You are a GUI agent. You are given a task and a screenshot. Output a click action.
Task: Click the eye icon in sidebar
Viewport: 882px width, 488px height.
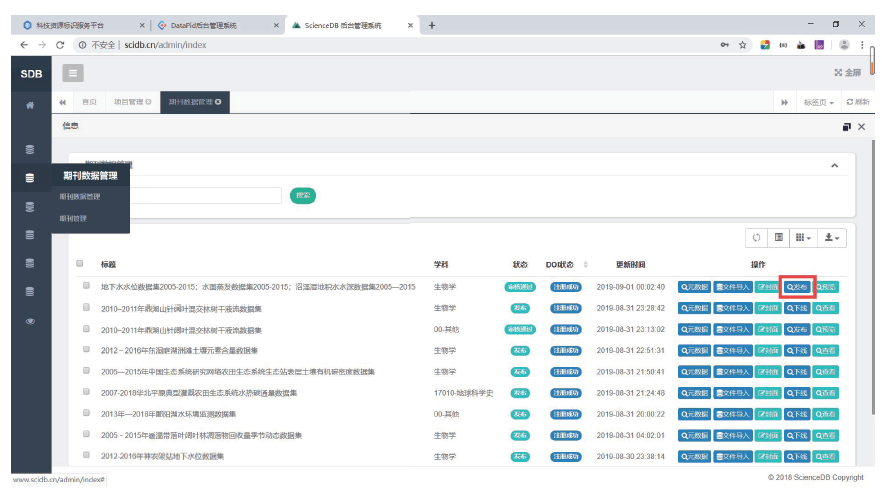coord(30,321)
